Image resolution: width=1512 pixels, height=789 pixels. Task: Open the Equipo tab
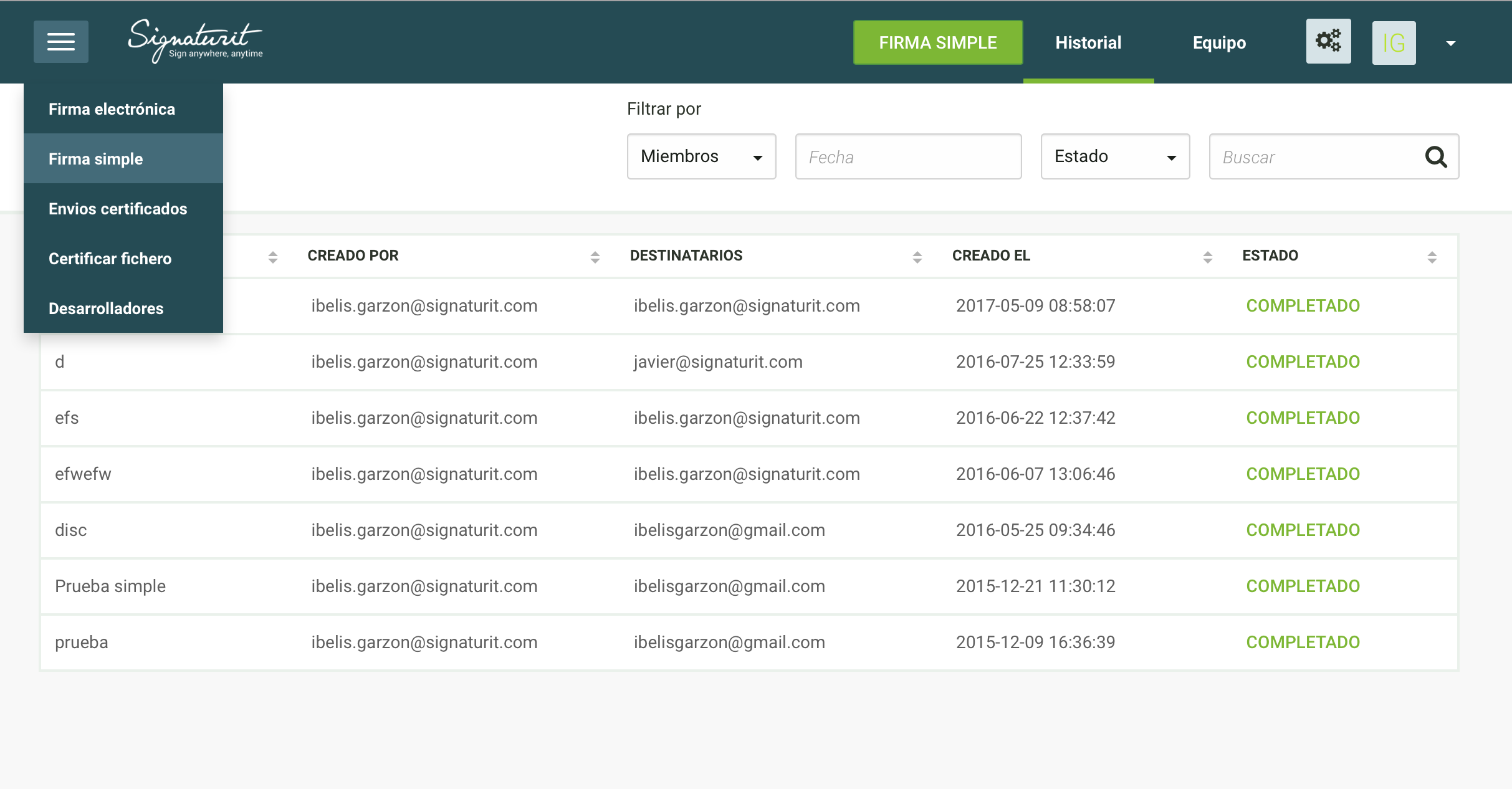1219,42
